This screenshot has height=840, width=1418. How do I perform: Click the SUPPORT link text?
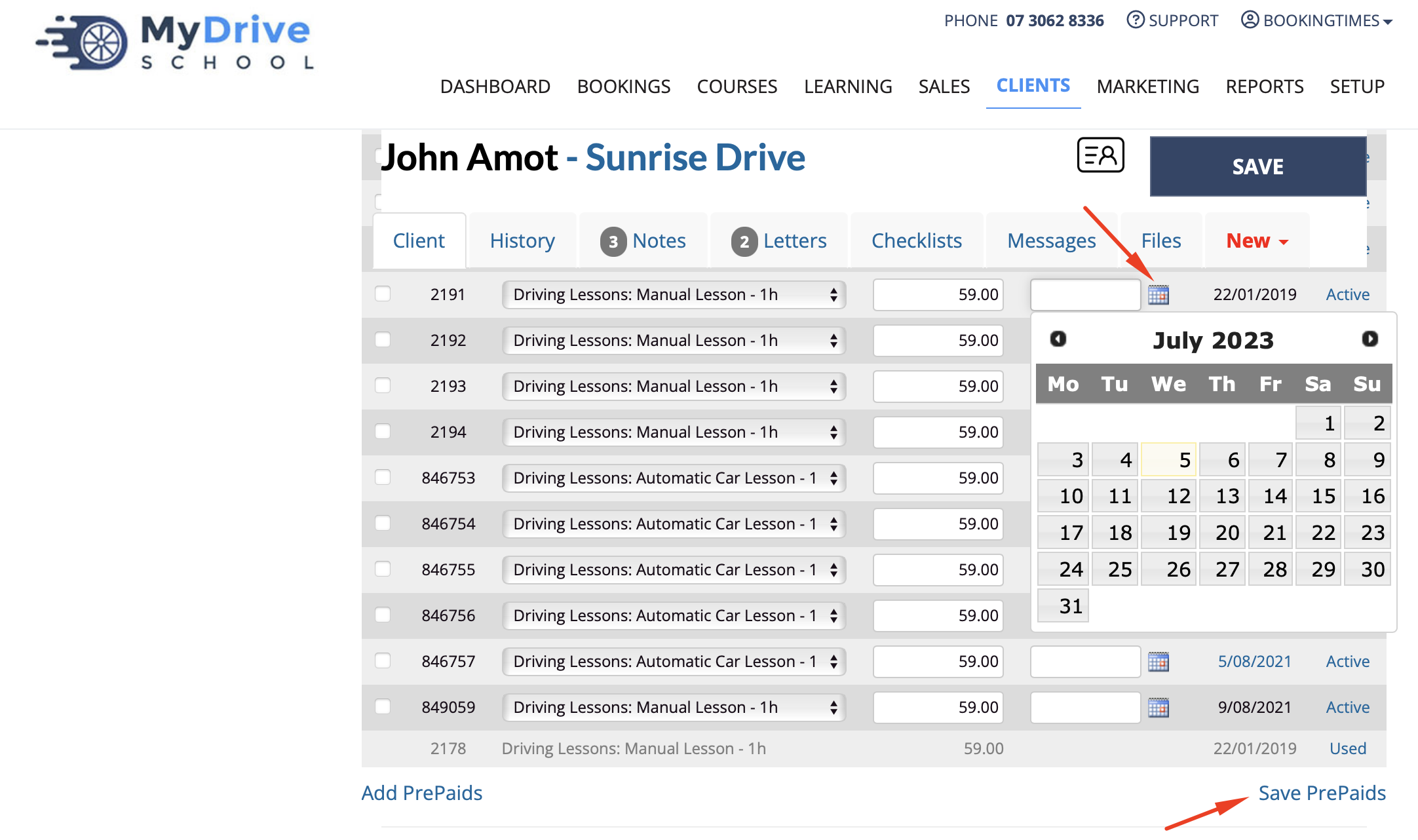(1183, 20)
